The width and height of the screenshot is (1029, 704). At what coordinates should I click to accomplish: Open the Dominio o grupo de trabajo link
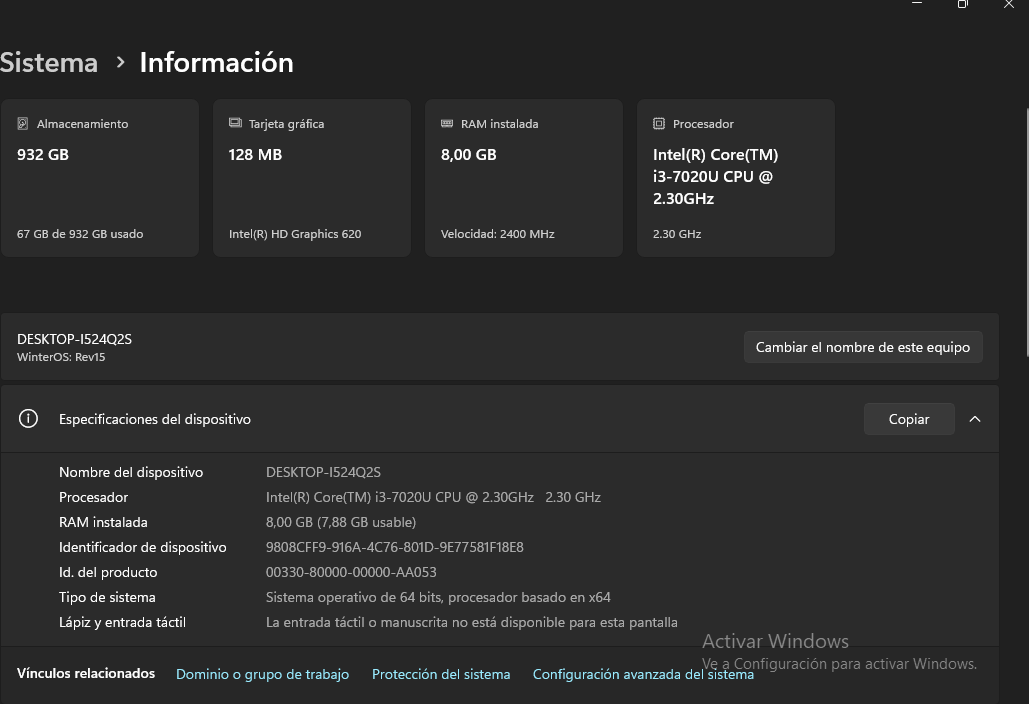tap(262, 674)
